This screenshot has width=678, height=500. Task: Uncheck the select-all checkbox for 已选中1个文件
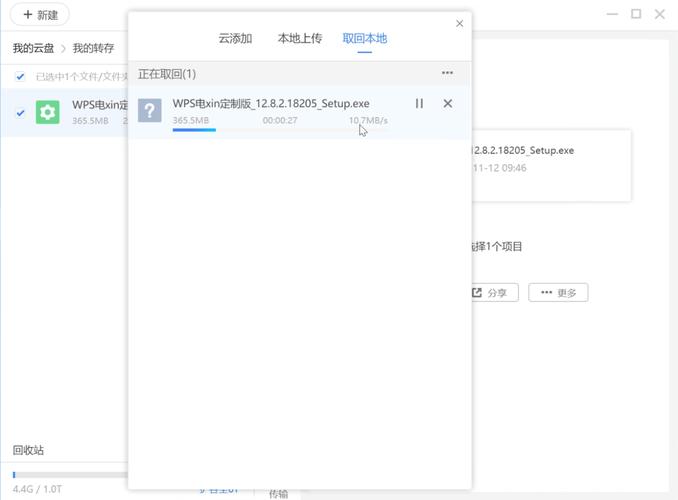(20, 77)
